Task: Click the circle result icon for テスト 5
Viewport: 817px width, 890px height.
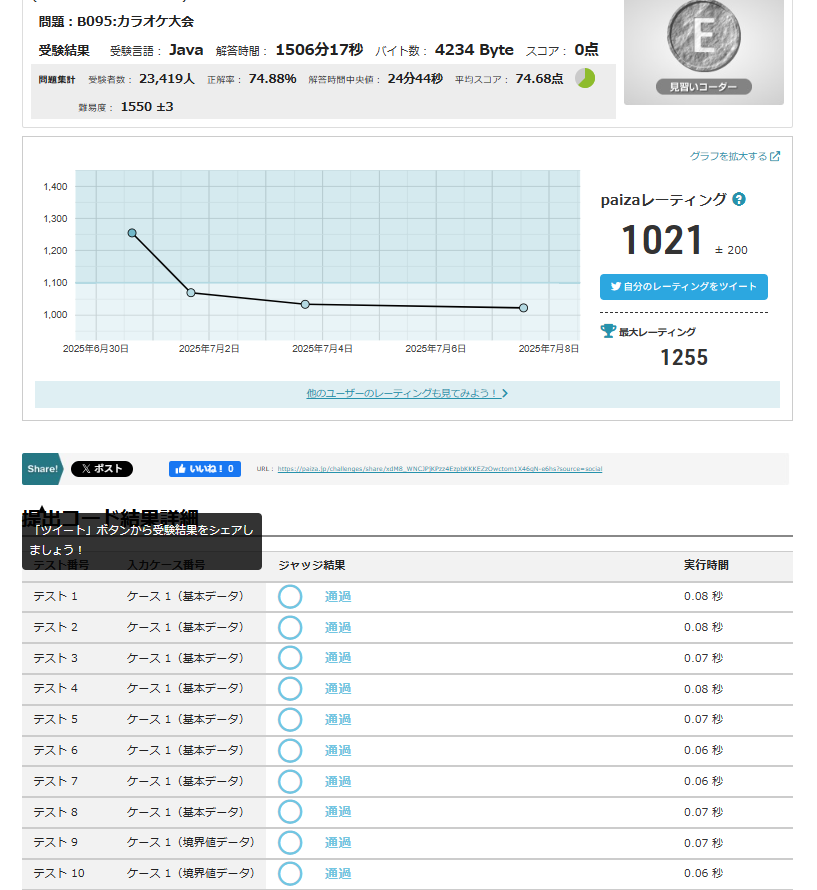Action: pyautogui.click(x=290, y=720)
